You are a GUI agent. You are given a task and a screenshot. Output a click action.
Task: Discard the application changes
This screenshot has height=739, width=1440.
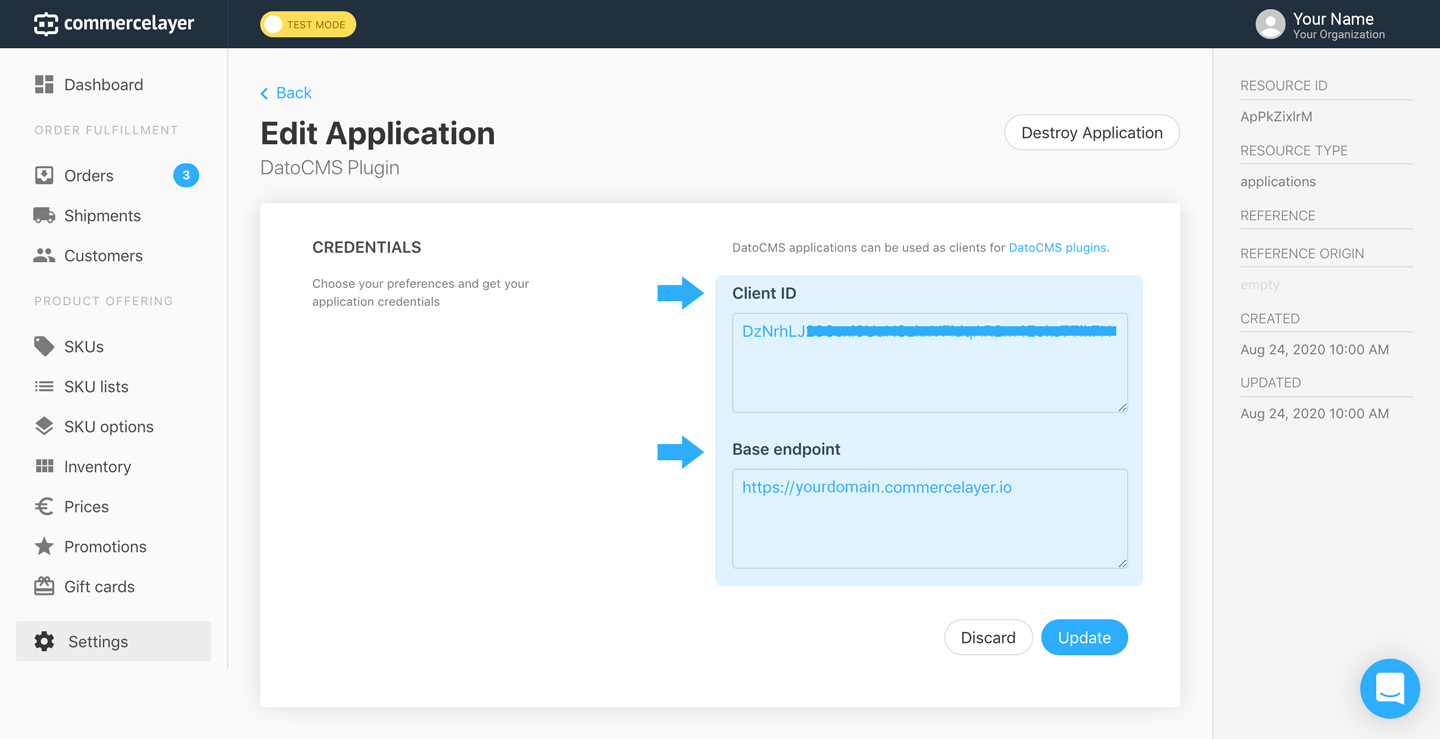tap(988, 637)
